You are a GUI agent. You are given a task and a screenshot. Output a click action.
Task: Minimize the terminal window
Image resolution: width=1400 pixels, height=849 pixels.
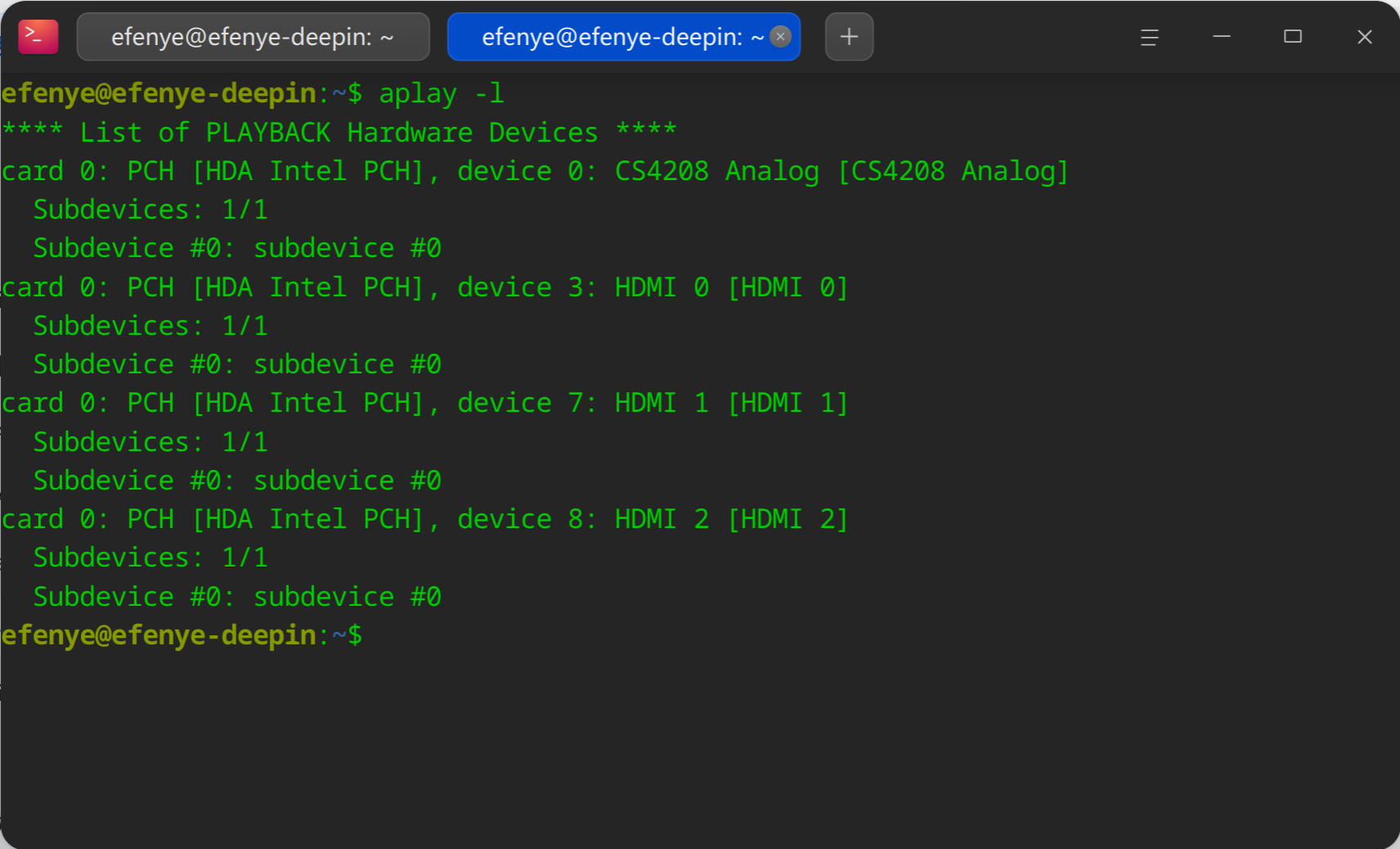[x=1222, y=37]
